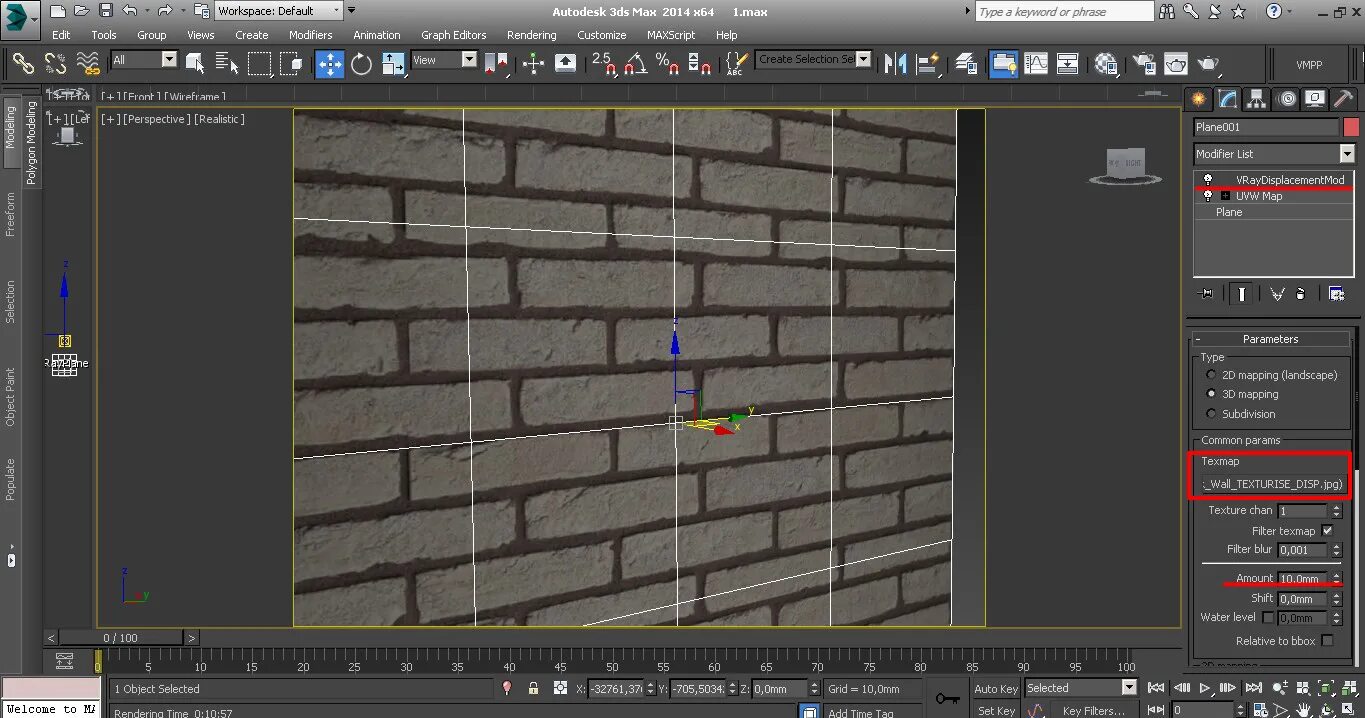This screenshot has height=718, width=1365.
Task: Toggle VRayDisplacementMod lightbulb visibility
Action: pos(1208,180)
